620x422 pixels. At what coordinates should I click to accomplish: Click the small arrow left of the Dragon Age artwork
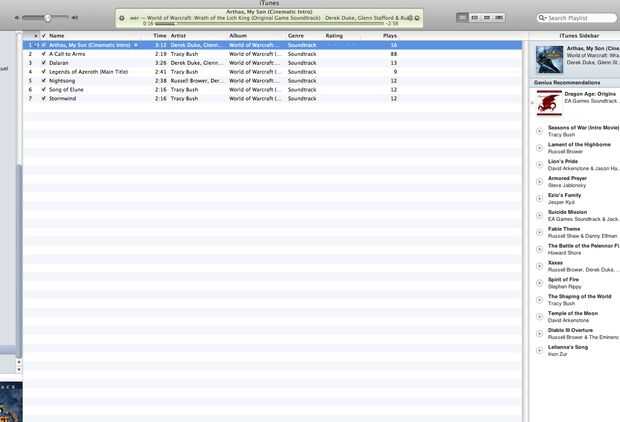[532, 103]
